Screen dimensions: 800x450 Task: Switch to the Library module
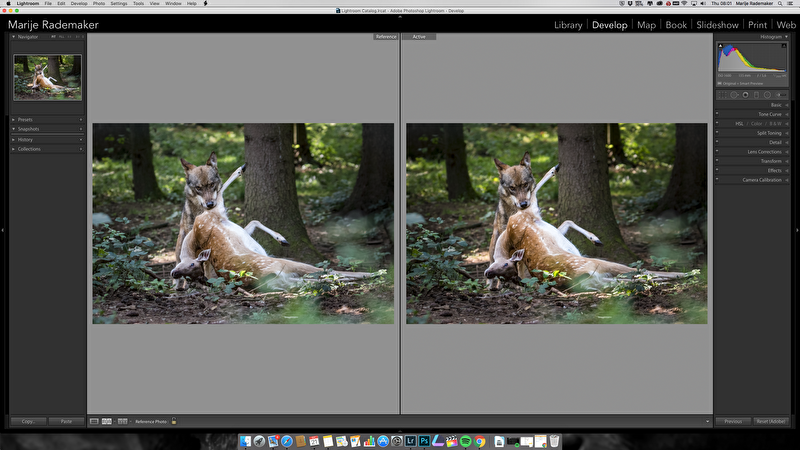(x=568, y=24)
